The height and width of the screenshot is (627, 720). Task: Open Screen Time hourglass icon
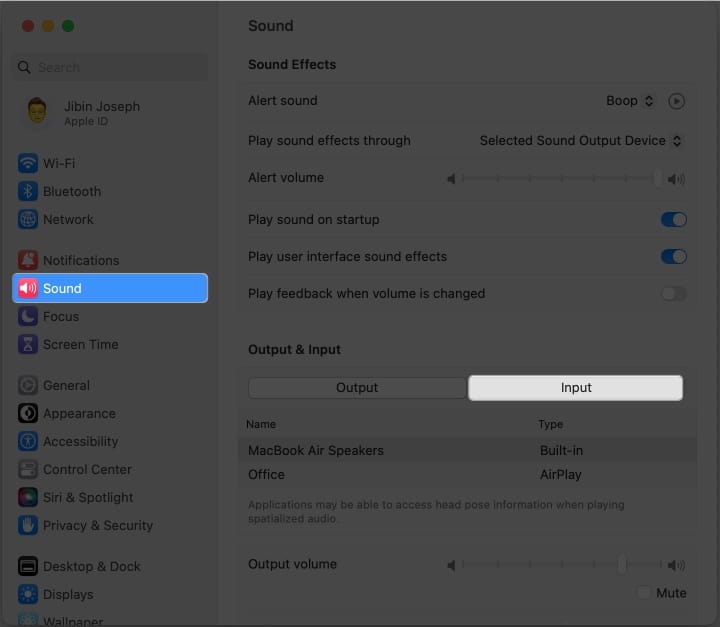click(28, 344)
